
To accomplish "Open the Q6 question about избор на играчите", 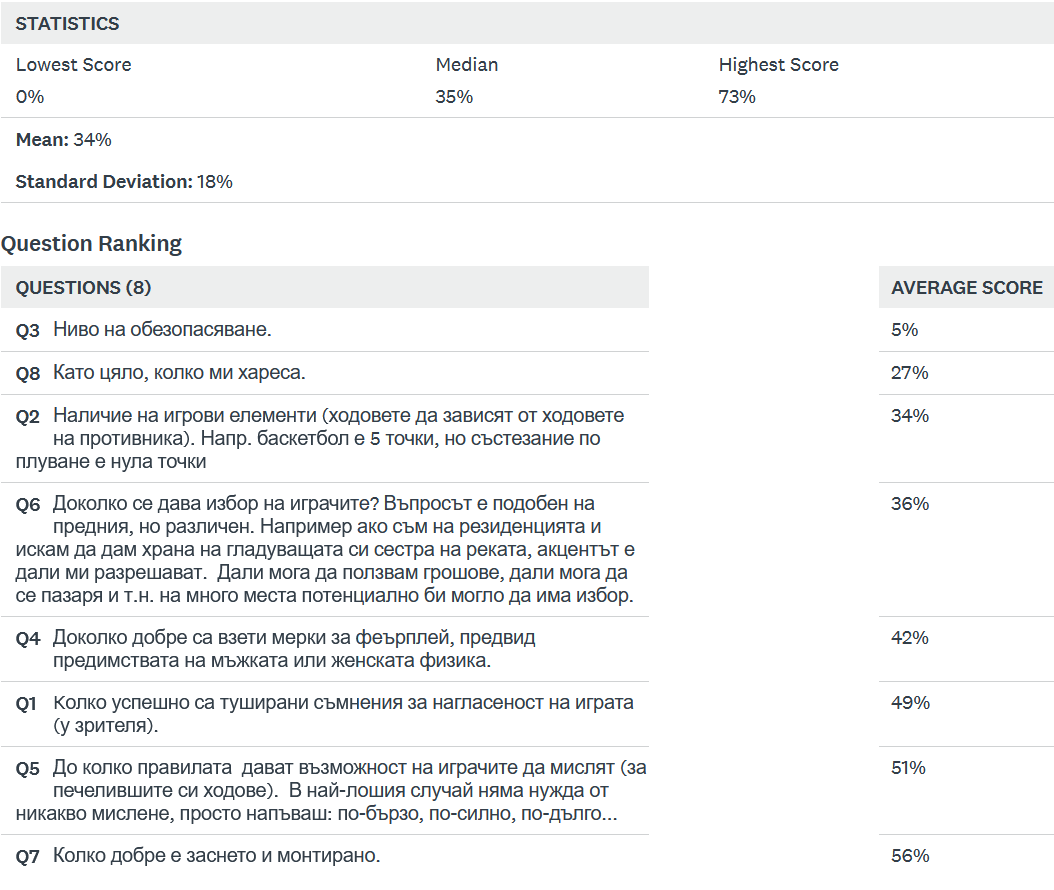I will (x=326, y=549).
